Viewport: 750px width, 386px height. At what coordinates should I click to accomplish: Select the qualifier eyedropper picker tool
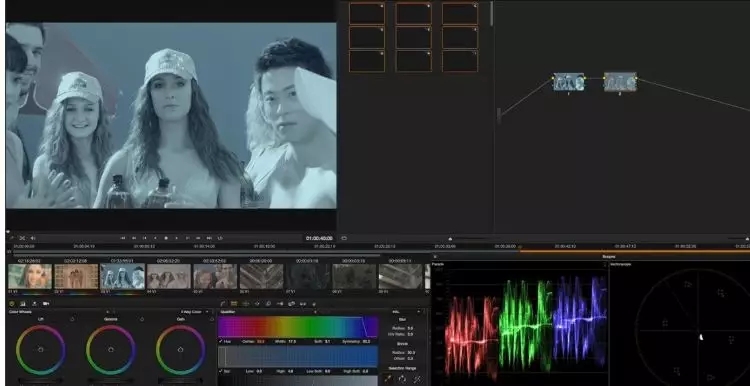[388, 378]
